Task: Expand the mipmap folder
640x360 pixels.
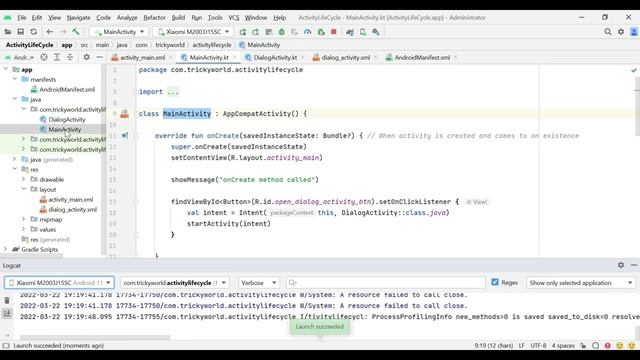Action: click(24, 219)
